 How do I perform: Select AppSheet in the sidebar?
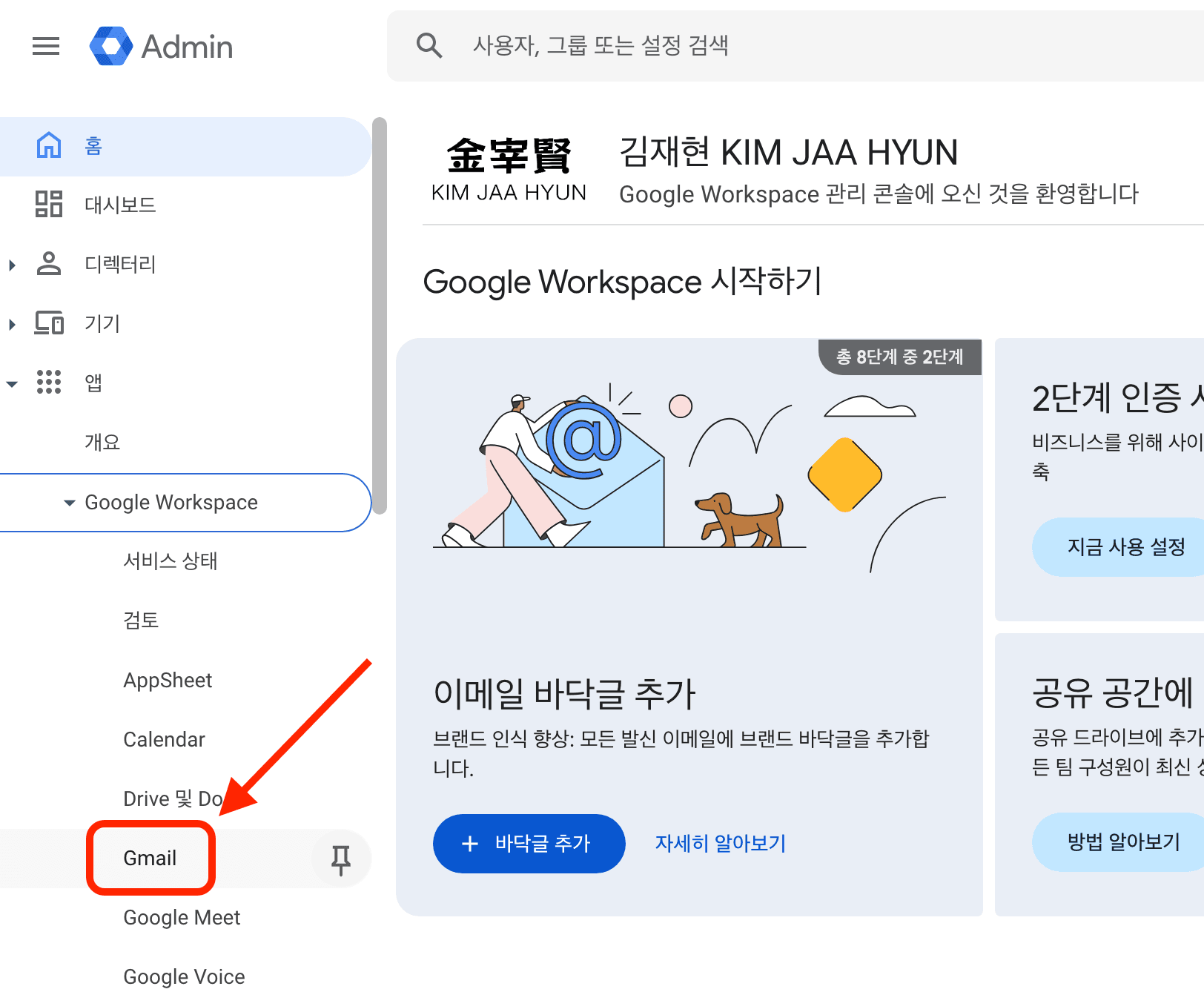(168, 681)
